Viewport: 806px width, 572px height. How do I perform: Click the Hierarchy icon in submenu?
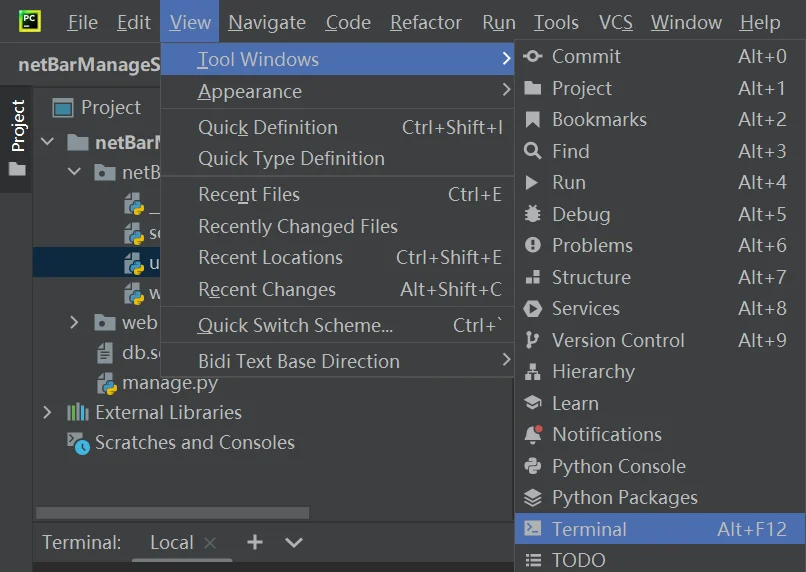tap(533, 372)
